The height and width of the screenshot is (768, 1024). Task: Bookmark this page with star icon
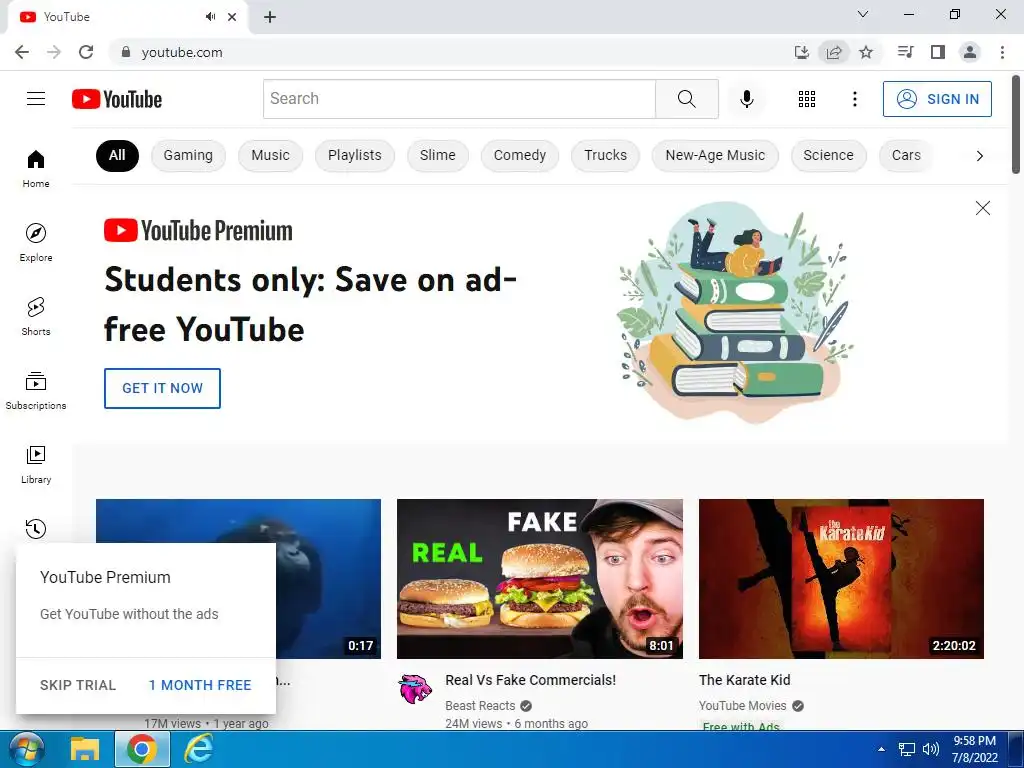pyautogui.click(x=866, y=52)
